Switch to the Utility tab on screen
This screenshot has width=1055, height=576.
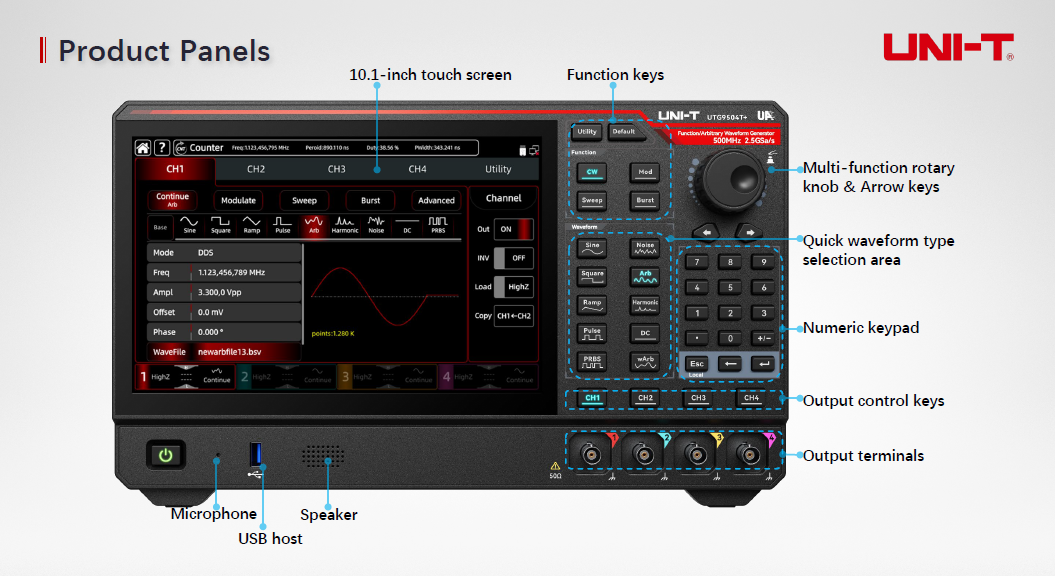tap(498, 170)
